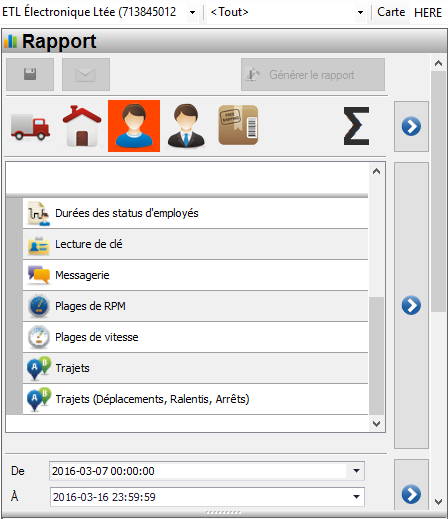Open the ETL Électronique Ltée account dropdown
The width and height of the screenshot is (448, 519).
(x=192, y=12)
